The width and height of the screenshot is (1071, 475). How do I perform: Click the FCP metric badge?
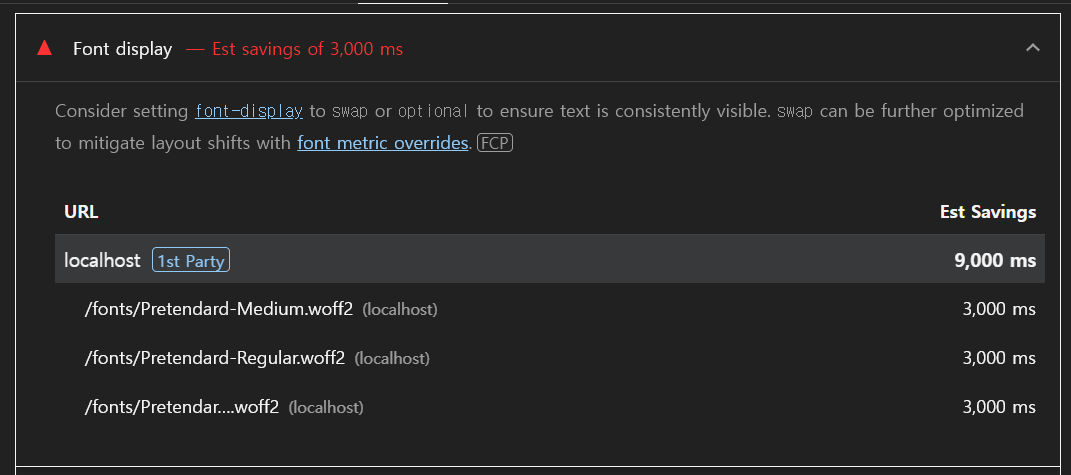tap(495, 144)
